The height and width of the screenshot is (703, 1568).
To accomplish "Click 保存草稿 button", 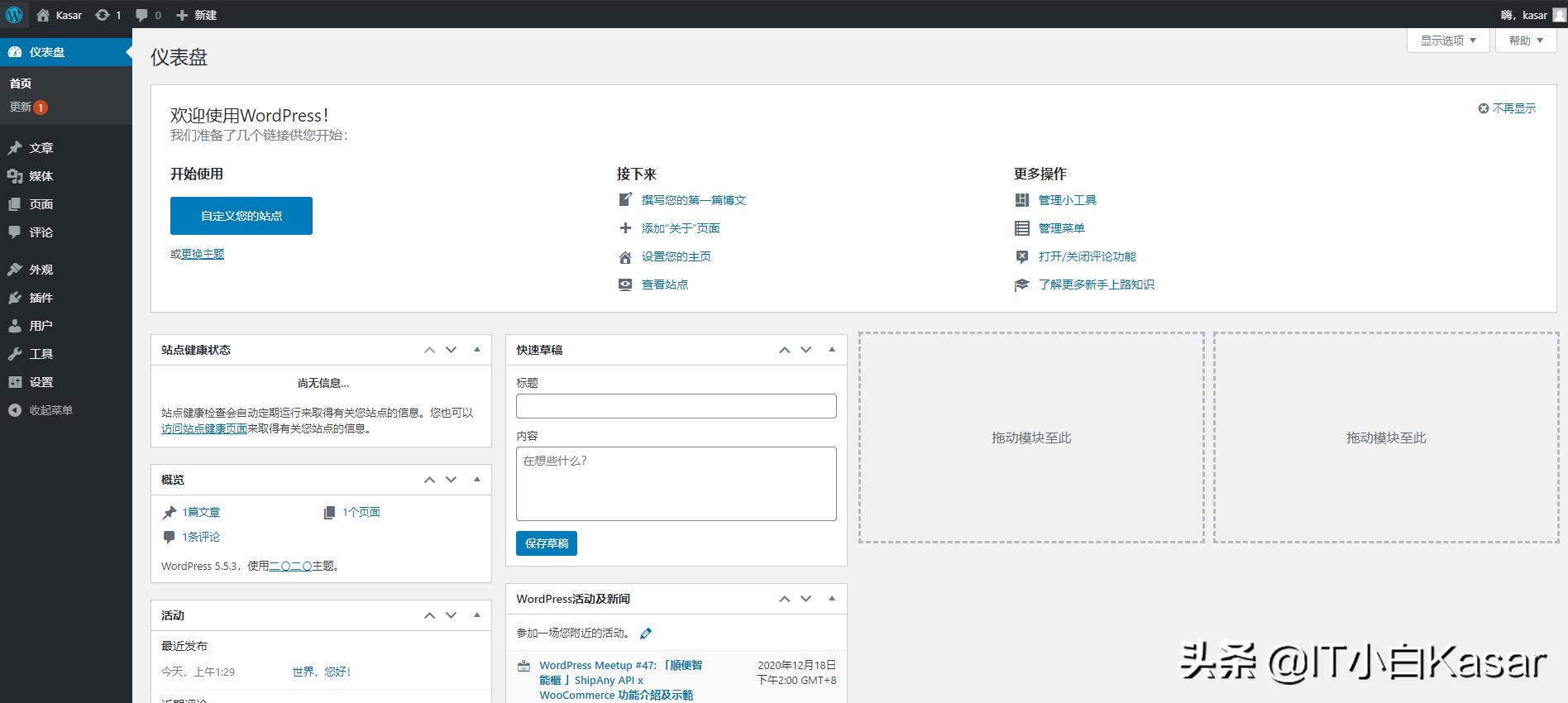I will click(x=547, y=543).
